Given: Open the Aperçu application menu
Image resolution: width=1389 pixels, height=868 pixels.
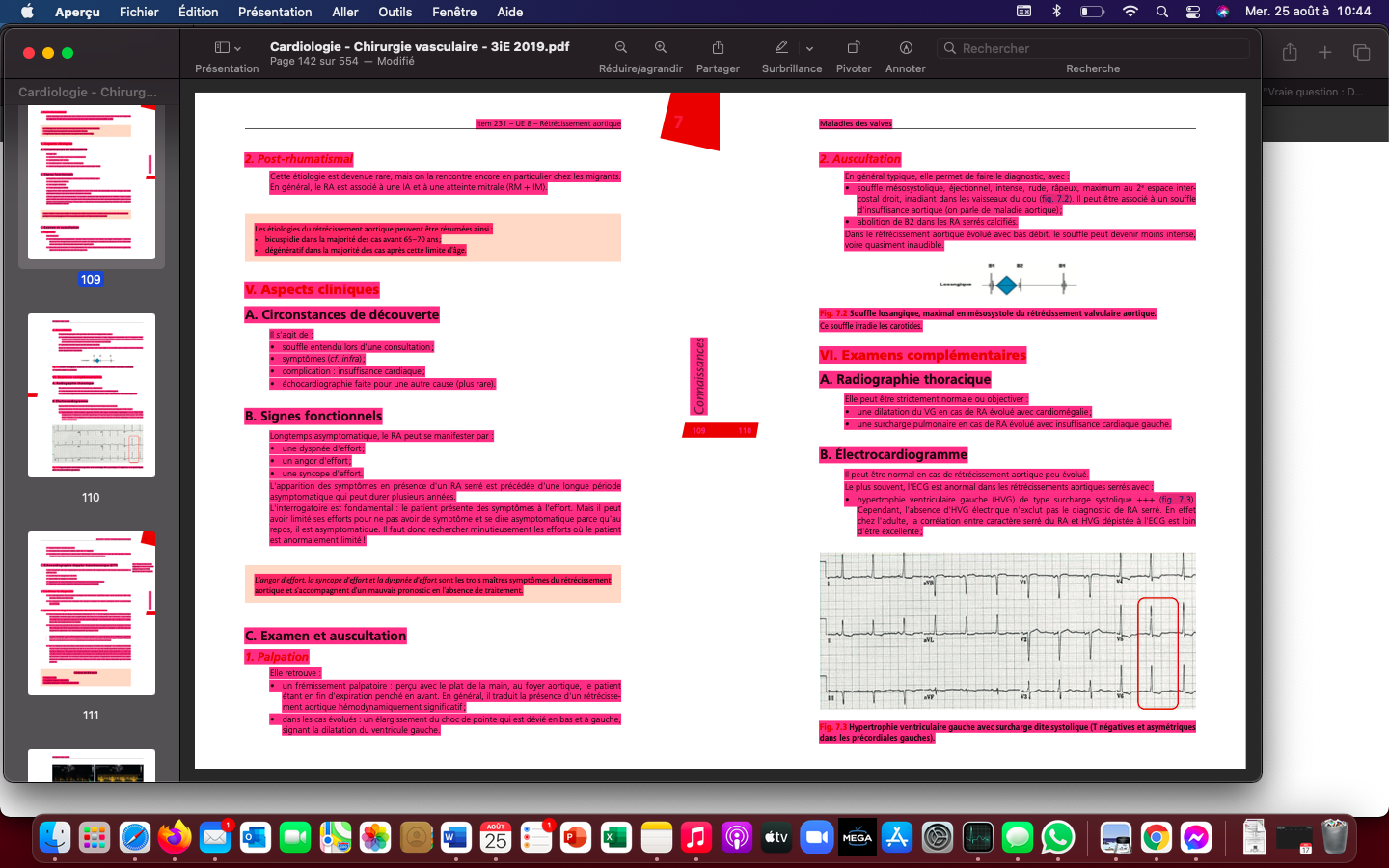Looking at the screenshot, I should (x=77, y=12).
